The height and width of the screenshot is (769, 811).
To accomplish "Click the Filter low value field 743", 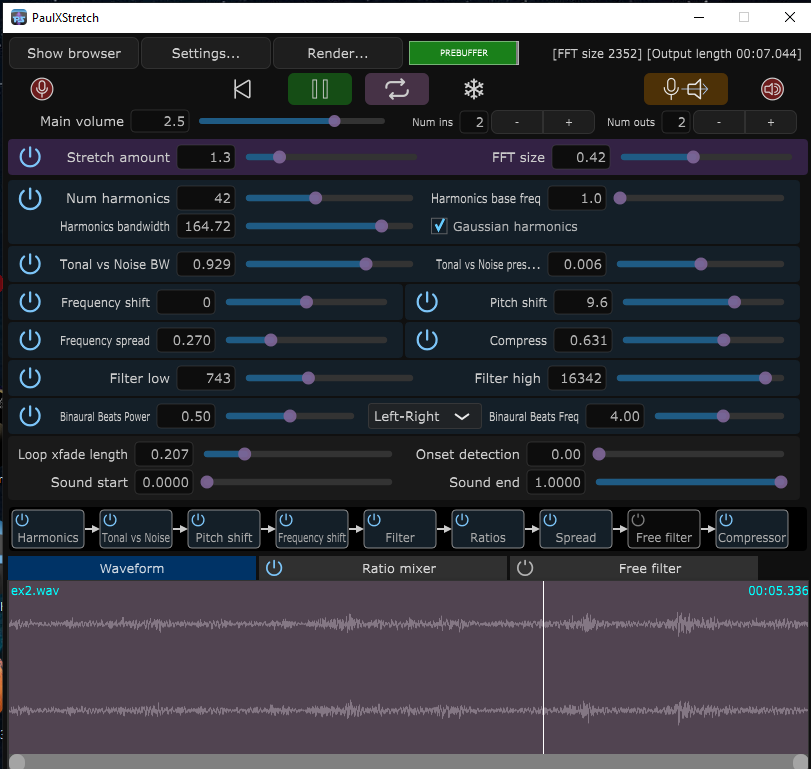I will 206,378.
